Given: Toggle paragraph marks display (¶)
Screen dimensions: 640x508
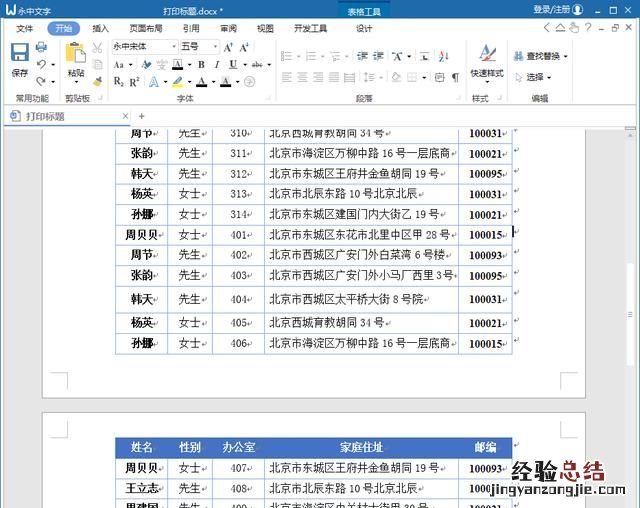Looking at the screenshot, I should [455, 77].
